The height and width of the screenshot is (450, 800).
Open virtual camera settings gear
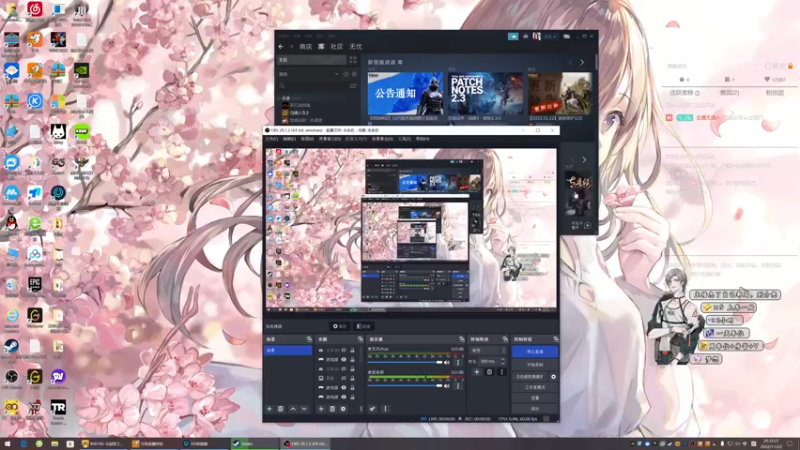(x=553, y=377)
